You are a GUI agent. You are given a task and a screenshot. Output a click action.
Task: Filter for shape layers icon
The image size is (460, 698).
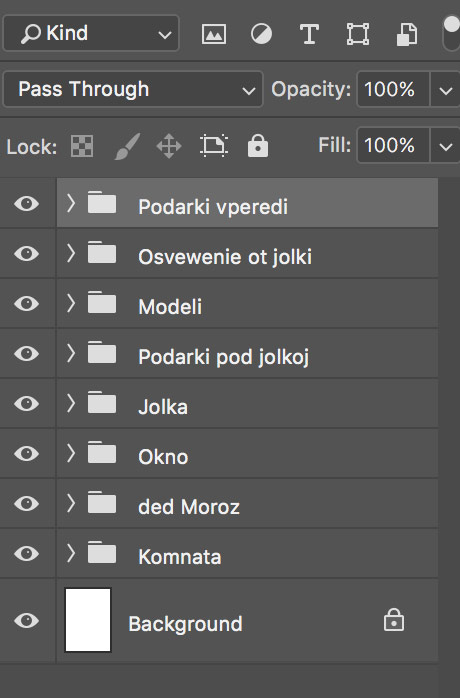click(358, 34)
